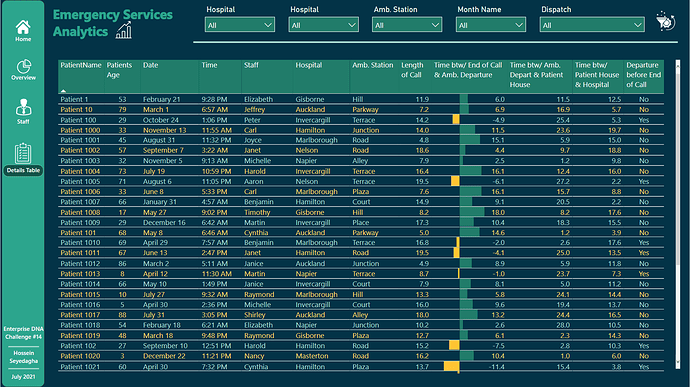Open the Overview pie chart icon
The width and height of the screenshot is (690, 387).
[x=23, y=66]
